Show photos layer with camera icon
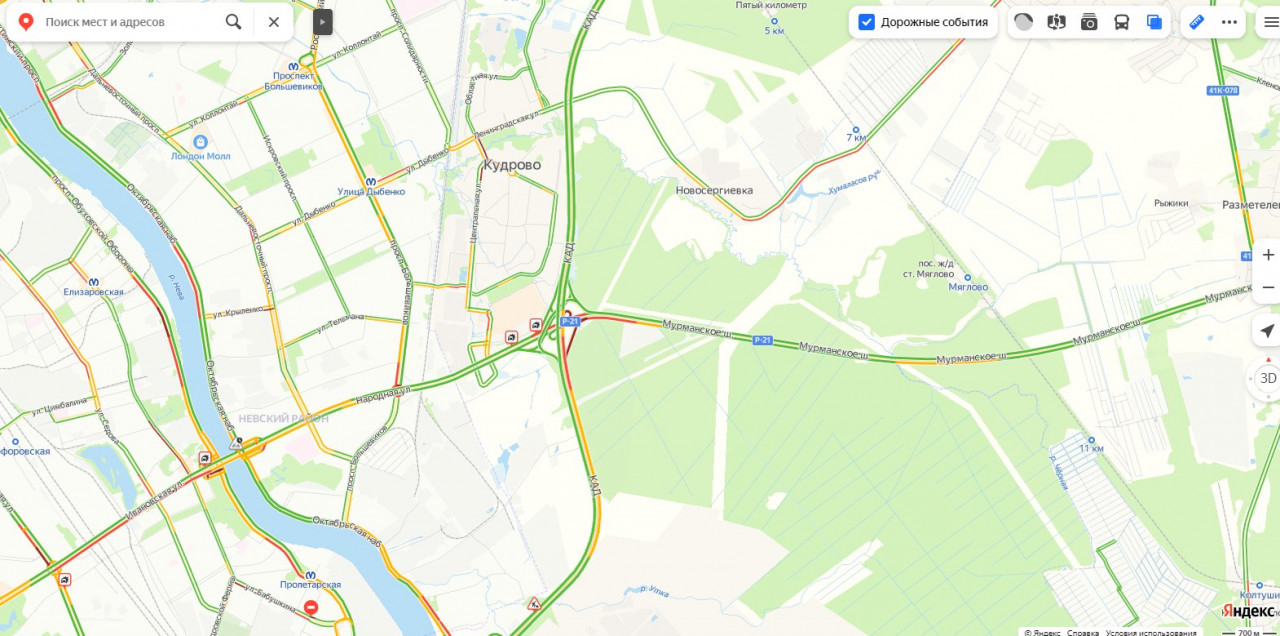1280x636 pixels. (x=1089, y=22)
